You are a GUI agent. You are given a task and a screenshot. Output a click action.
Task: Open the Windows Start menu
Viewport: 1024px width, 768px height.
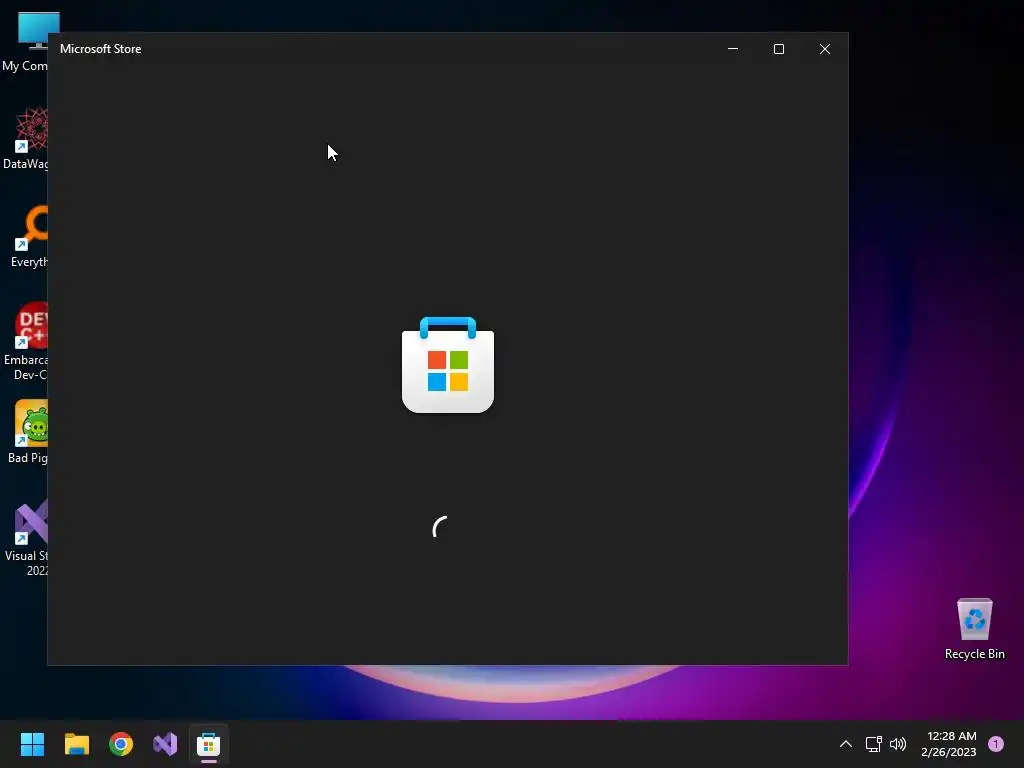coord(32,744)
